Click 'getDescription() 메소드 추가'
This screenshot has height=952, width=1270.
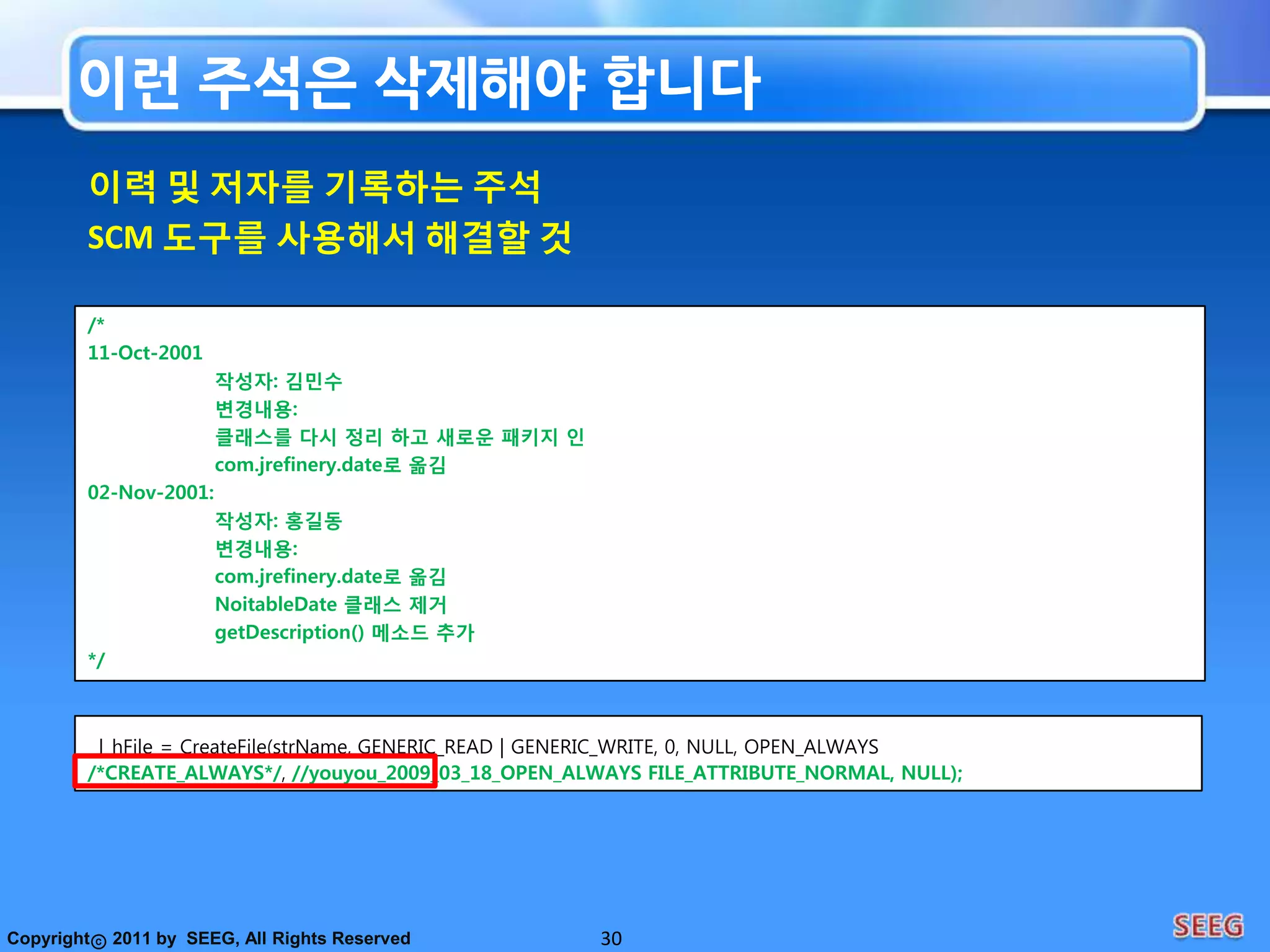344,632
